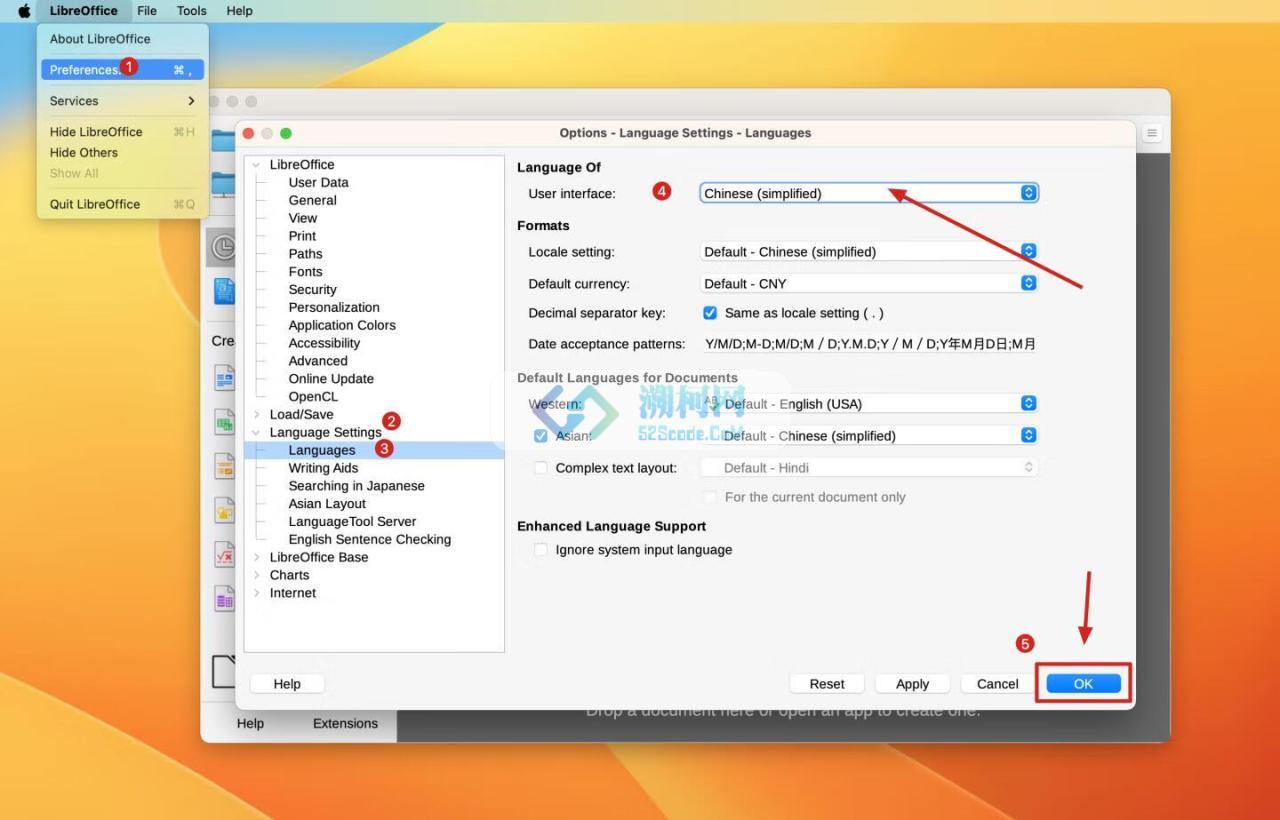Select LanguageTool Server in options tree
This screenshot has height=820, width=1280.
(x=352, y=523)
